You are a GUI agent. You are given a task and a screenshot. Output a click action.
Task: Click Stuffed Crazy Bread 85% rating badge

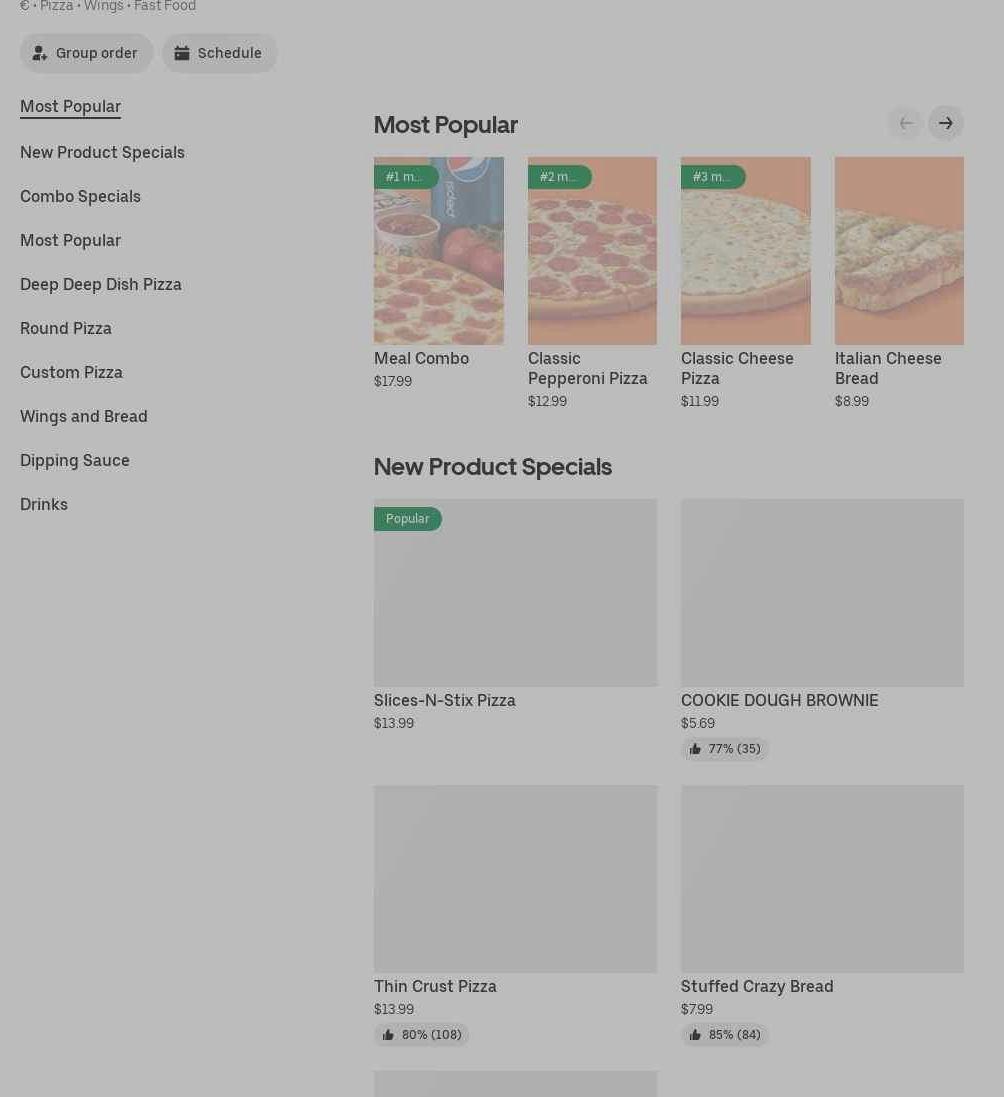[x=725, y=1035]
